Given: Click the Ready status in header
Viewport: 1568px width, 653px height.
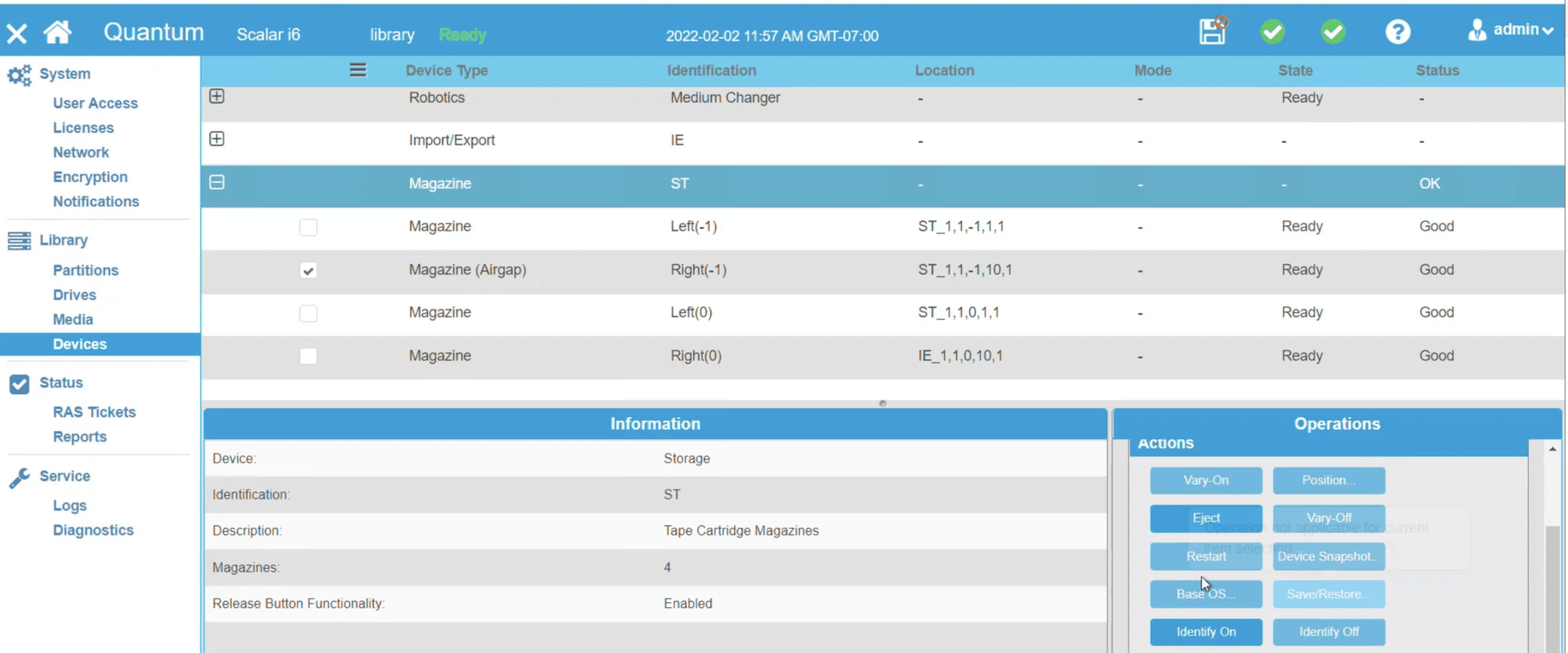Looking at the screenshot, I should [x=462, y=35].
